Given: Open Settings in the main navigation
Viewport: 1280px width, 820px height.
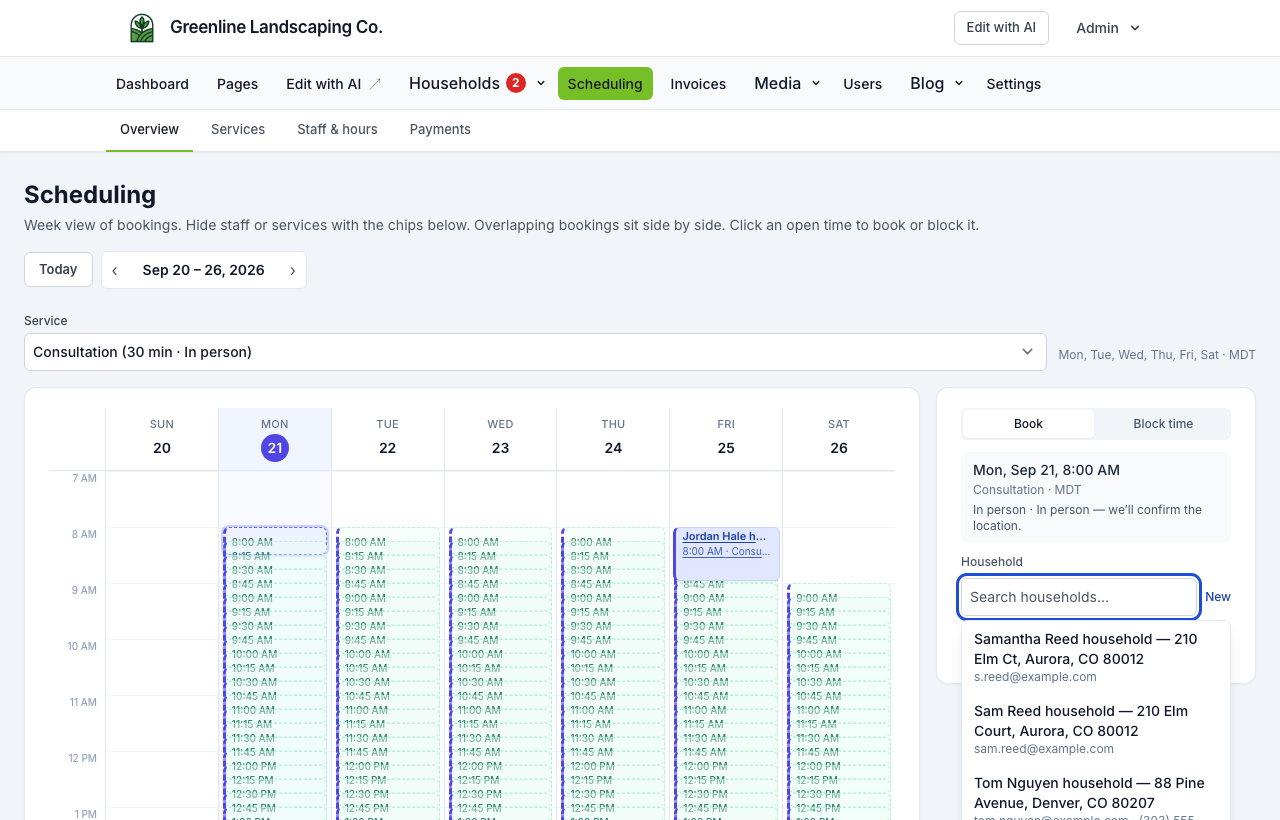Looking at the screenshot, I should tap(1014, 84).
